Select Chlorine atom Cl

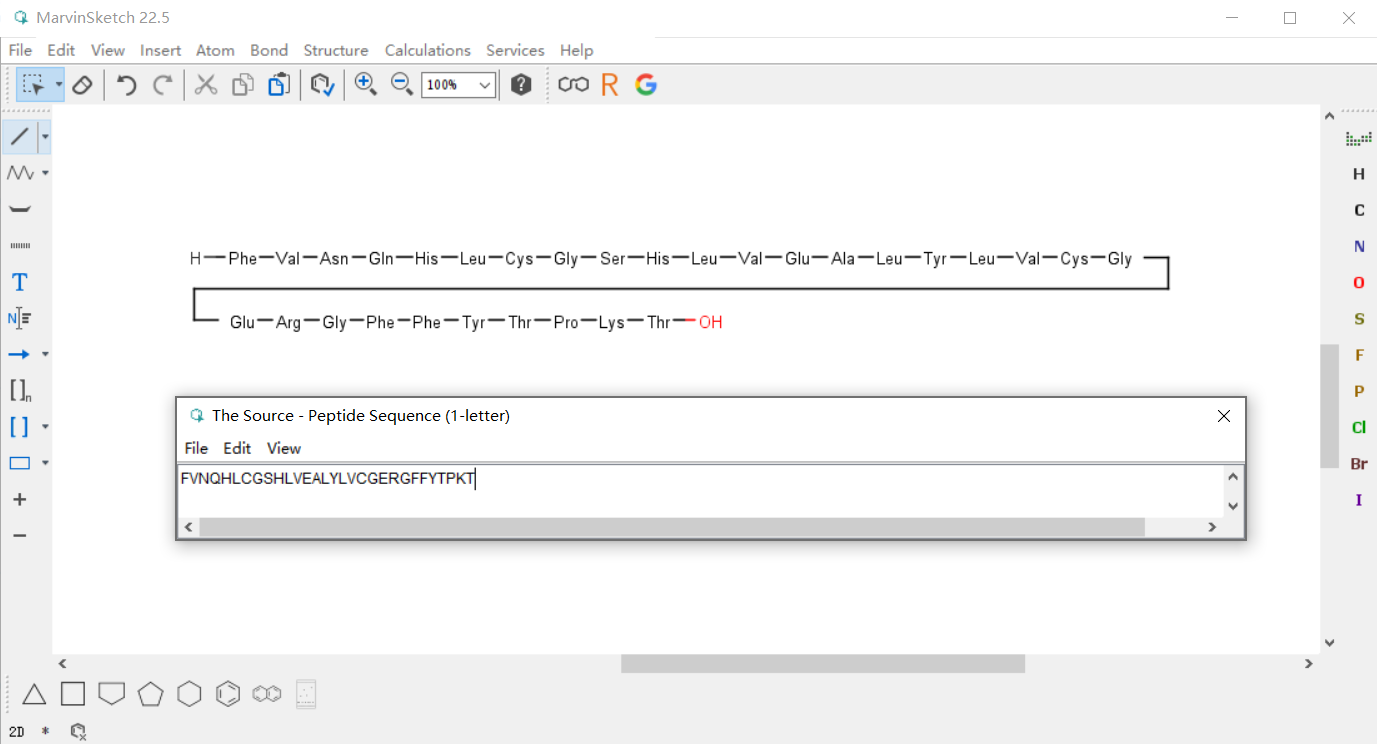tap(1359, 427)
